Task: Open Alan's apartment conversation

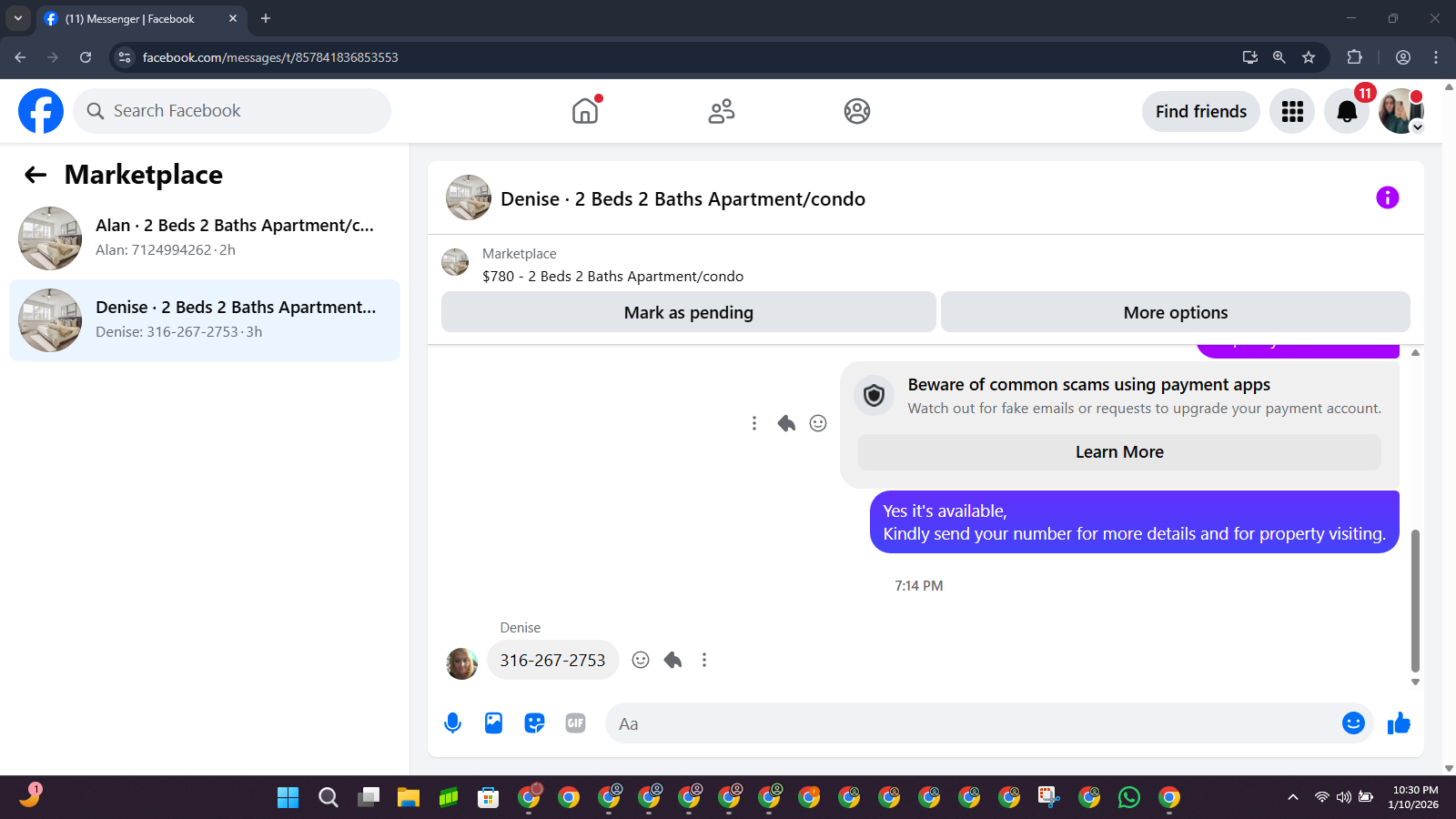Action: [205, 238]
